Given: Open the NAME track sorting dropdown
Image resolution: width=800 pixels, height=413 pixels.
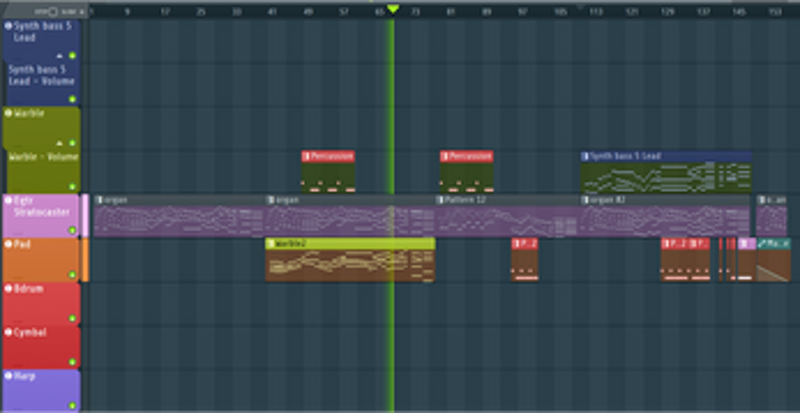Looking at the screenshot, I should click(x=73, y=11).
